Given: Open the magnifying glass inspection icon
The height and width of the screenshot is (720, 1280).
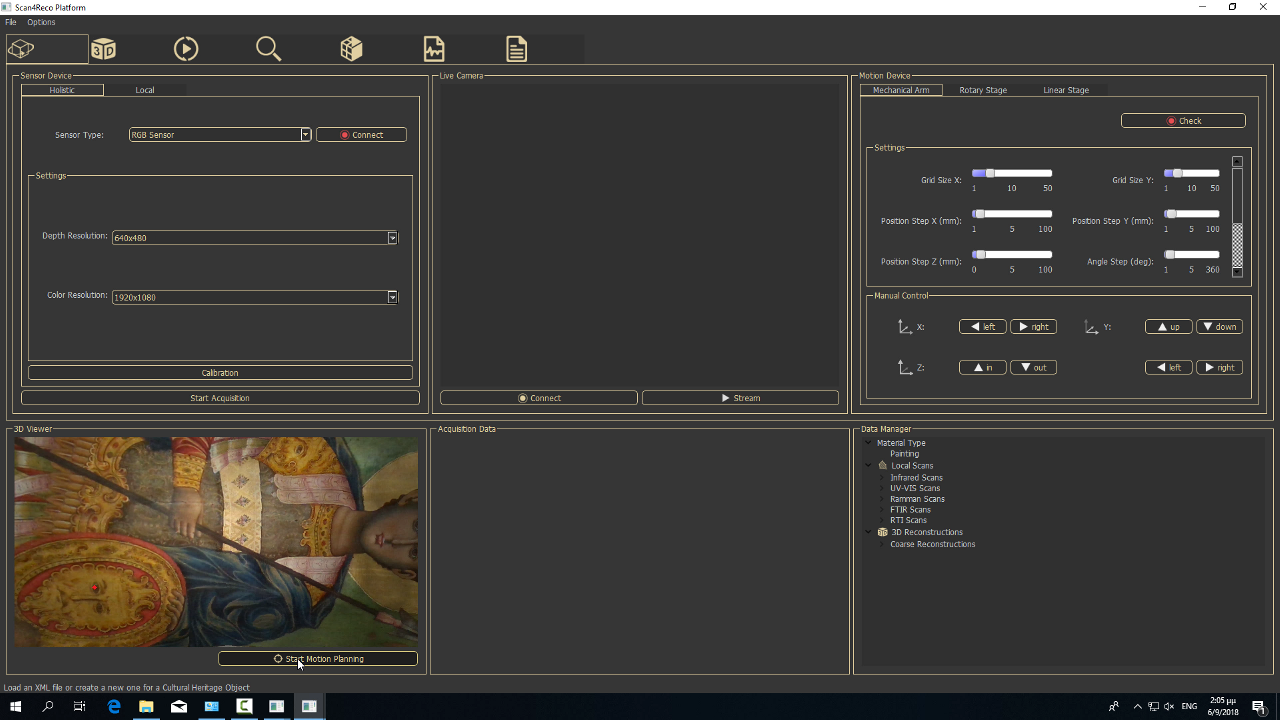Looking at the screenshot, I should 268,49.
